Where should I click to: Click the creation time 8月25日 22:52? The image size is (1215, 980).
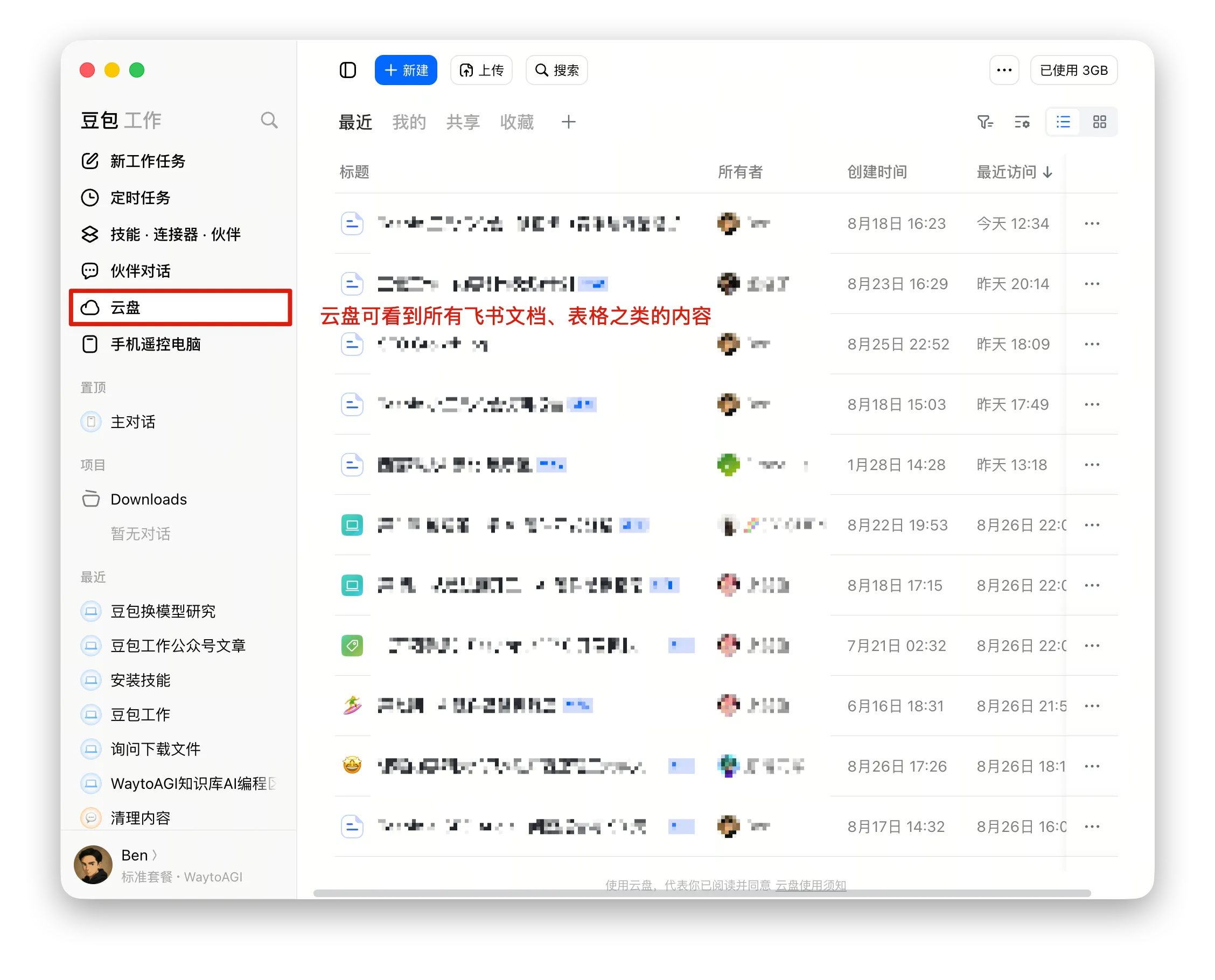tap(898, 345)
